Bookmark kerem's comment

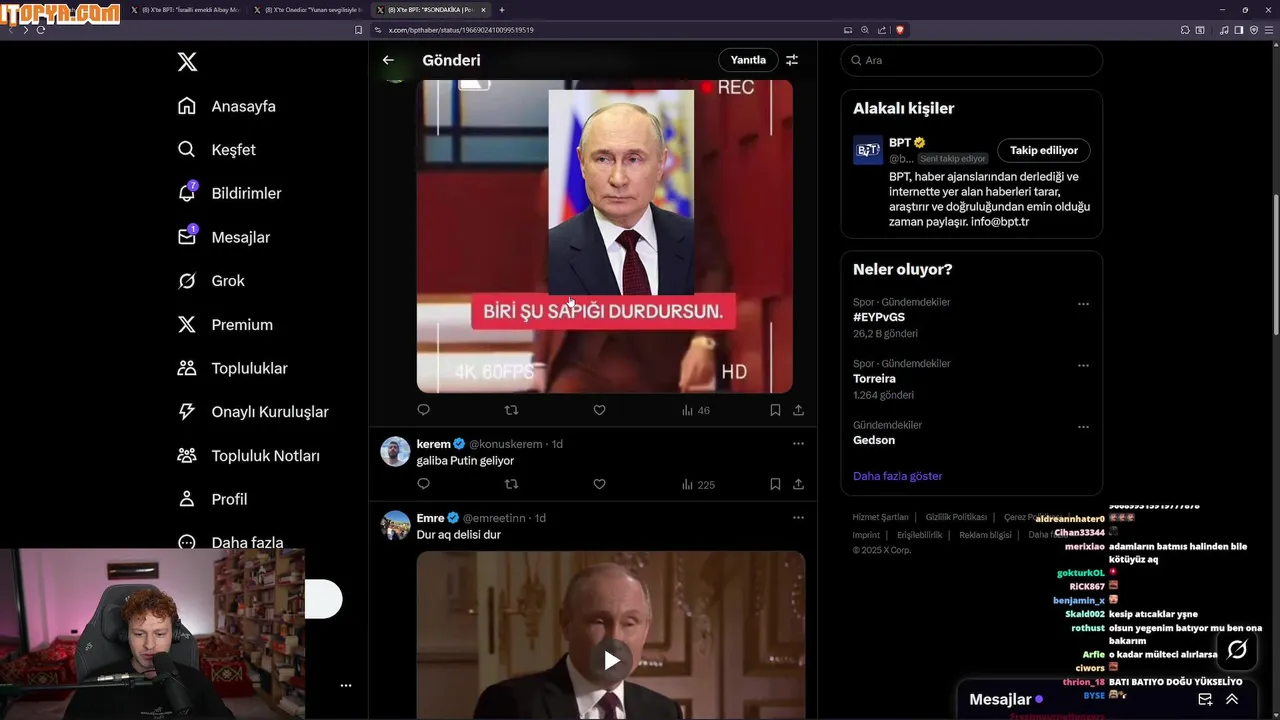click(x=775, y=484)
